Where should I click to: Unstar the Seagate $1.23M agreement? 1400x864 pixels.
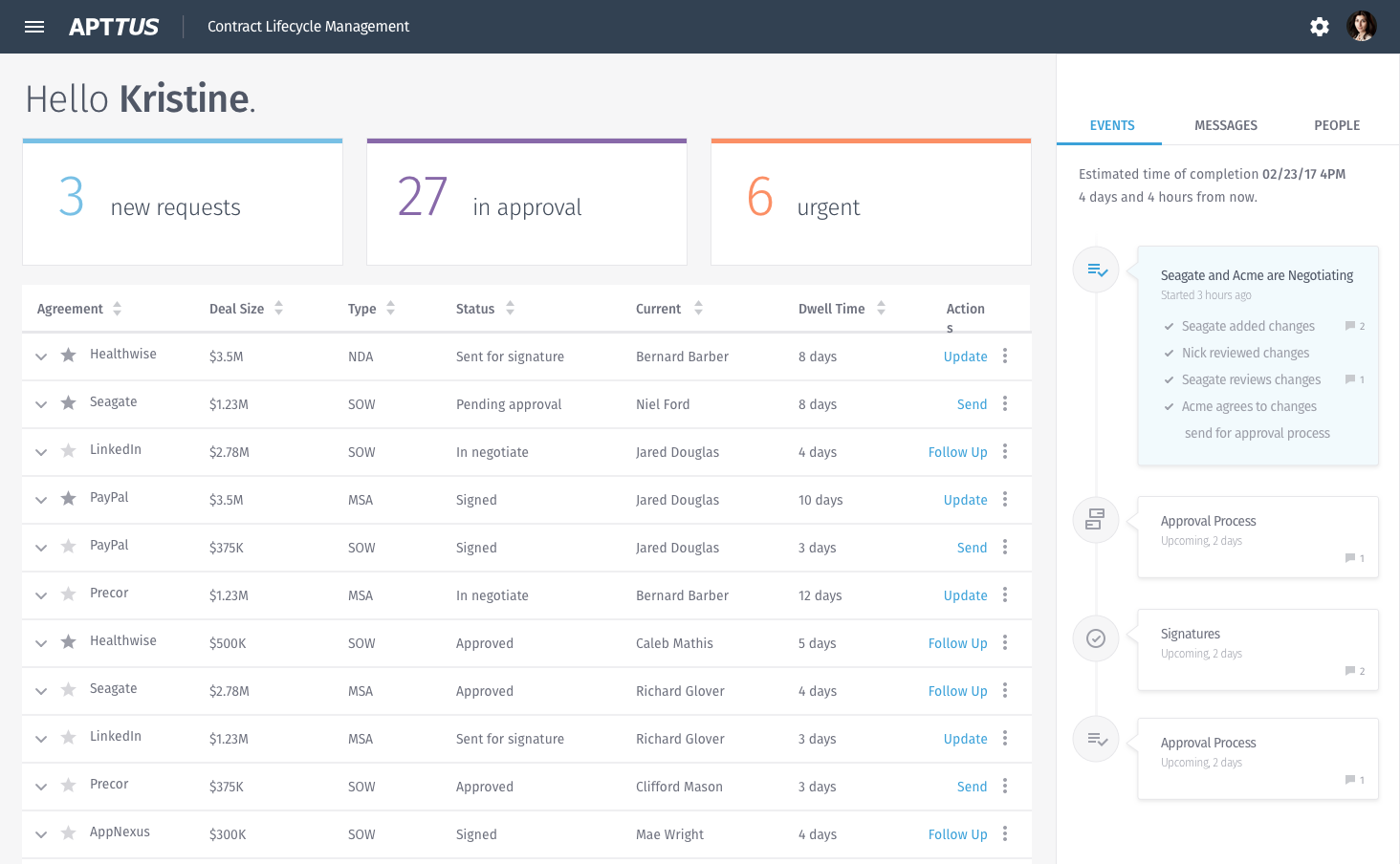coord(69,403)
